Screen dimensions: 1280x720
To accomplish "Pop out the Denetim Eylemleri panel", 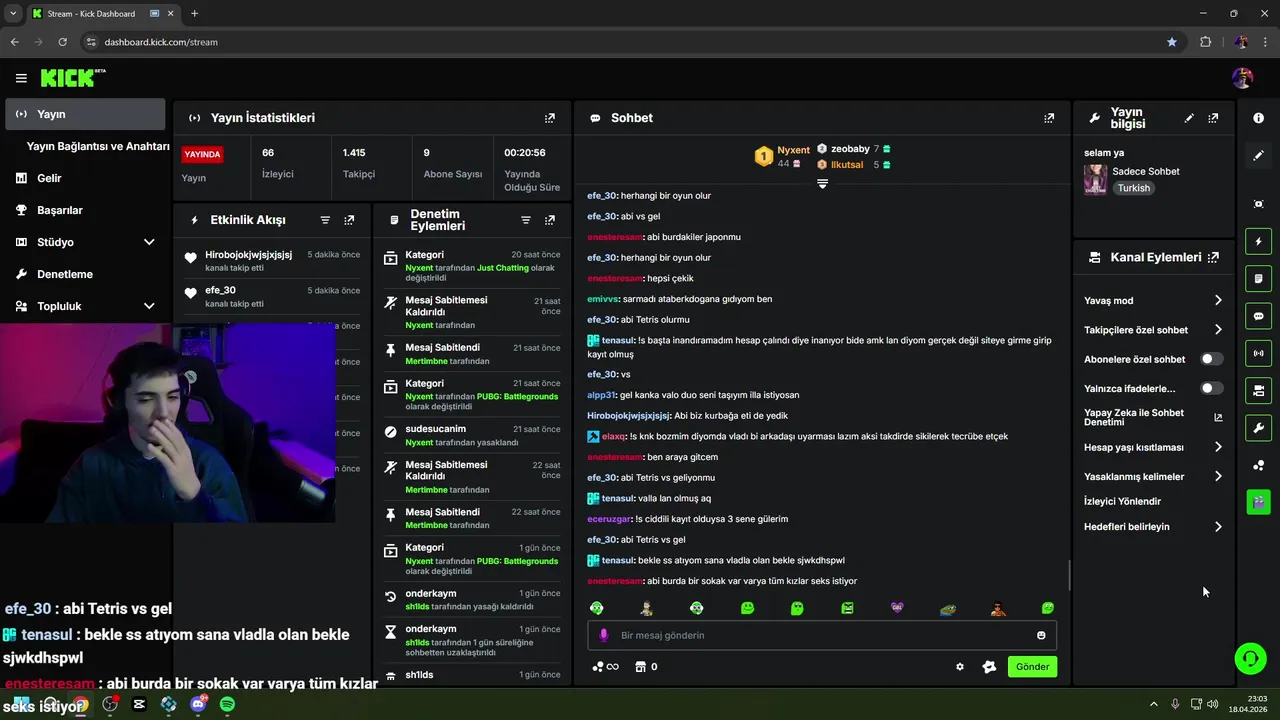I will tap(550, 220).
